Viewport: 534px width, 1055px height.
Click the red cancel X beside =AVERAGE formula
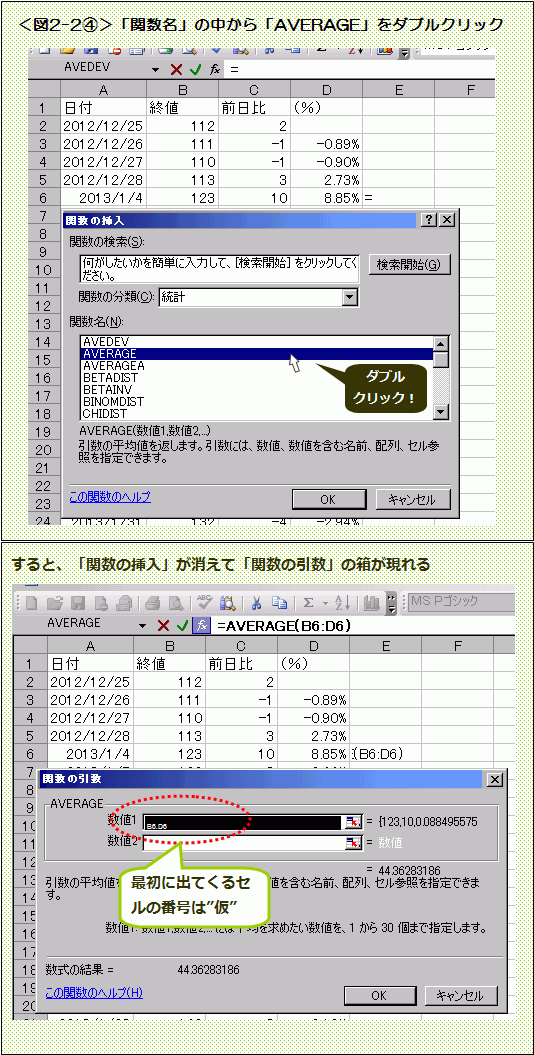tap(163, 625)
